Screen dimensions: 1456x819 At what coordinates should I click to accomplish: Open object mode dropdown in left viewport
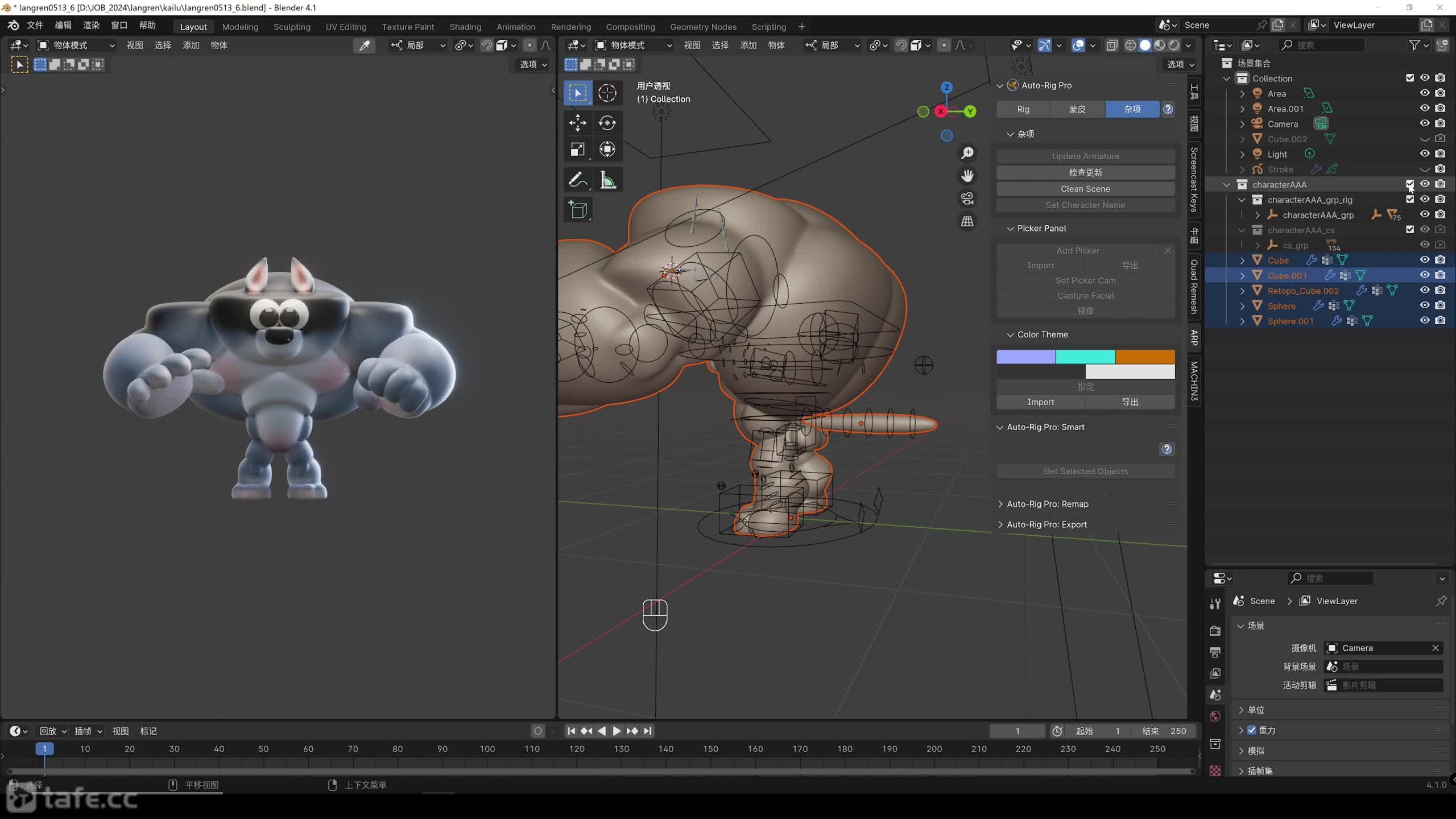coord(77,45)
